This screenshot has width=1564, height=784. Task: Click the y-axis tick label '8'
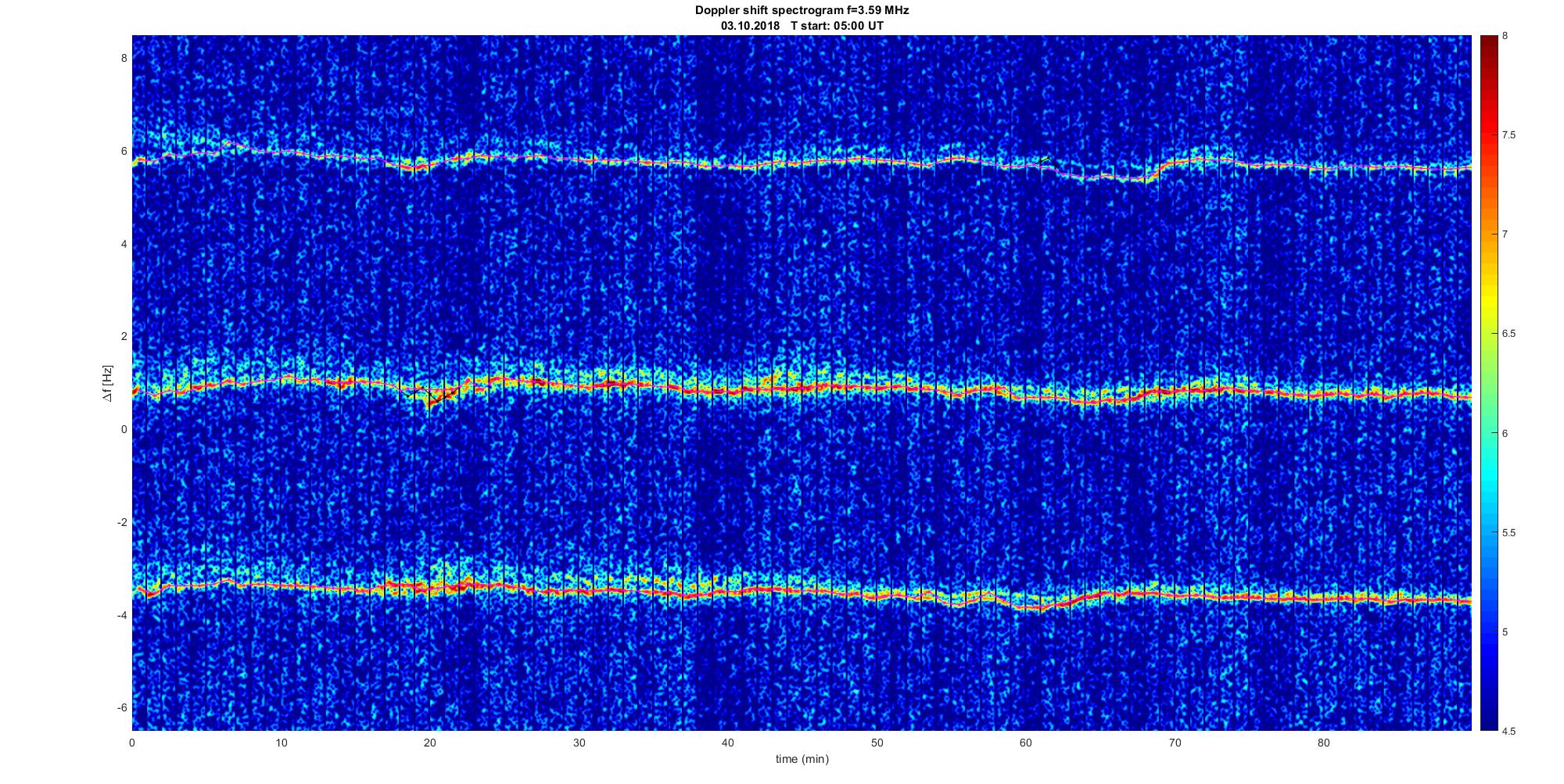point(124,58)
